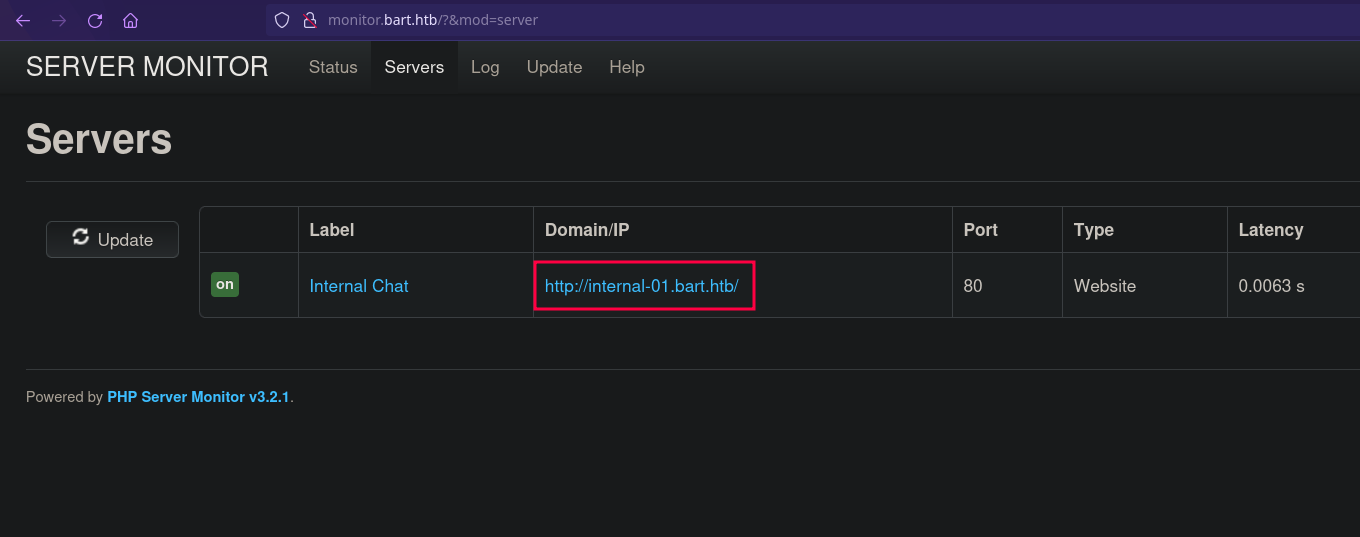
Task: Open the PHP Server Monitor v3.2.1 link
Action: pyautogui.click(x=198, y=397)
